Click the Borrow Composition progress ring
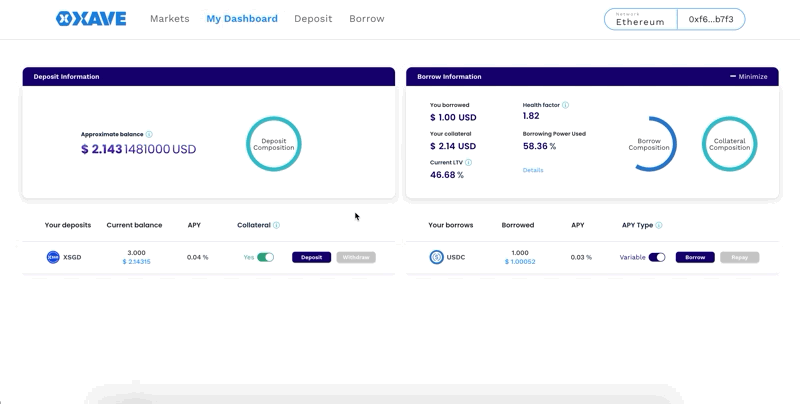This screenshot has height=404, width=800. pos(649,144)
